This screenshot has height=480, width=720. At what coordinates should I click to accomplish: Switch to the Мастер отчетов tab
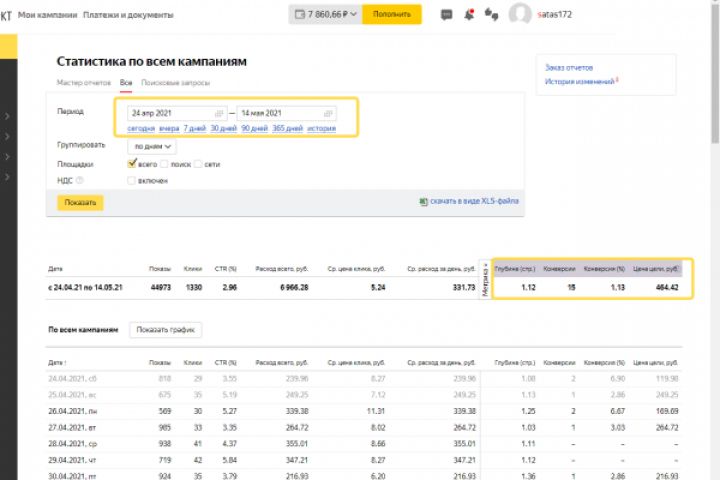click(84, 83)
